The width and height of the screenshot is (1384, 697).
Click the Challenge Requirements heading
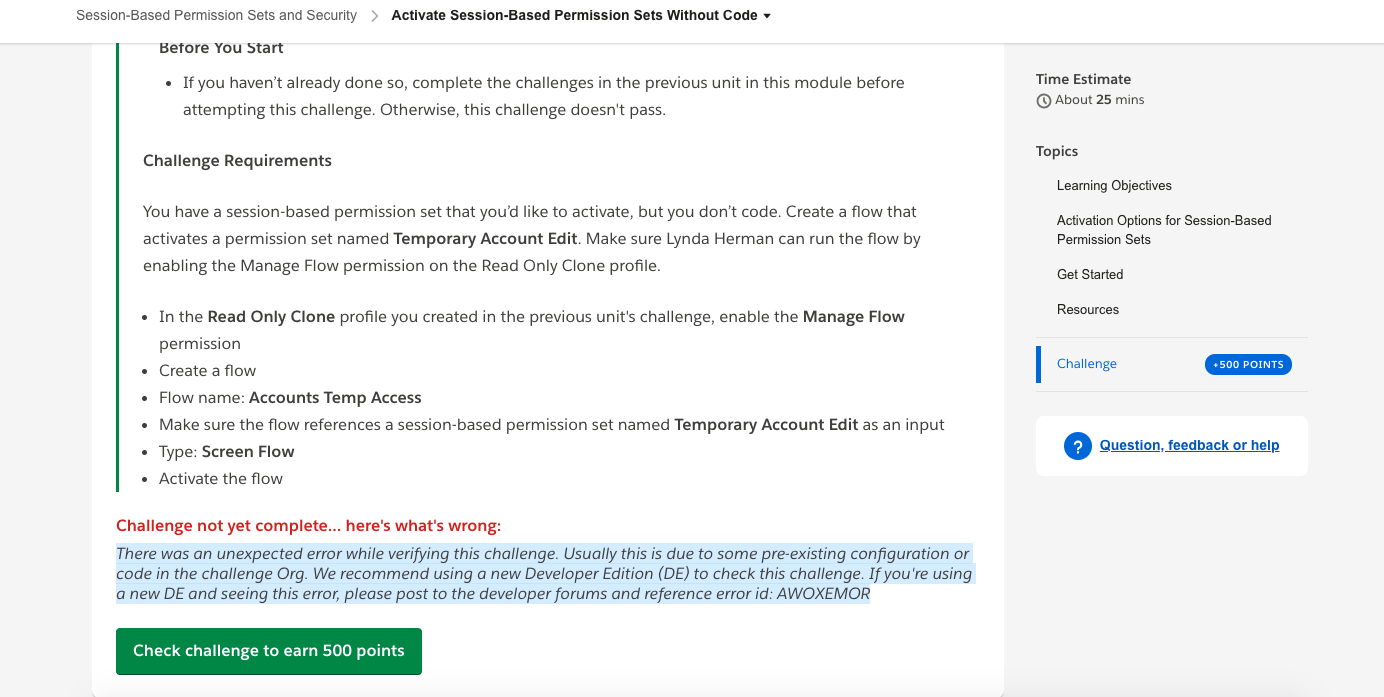[x=237, y=161]
